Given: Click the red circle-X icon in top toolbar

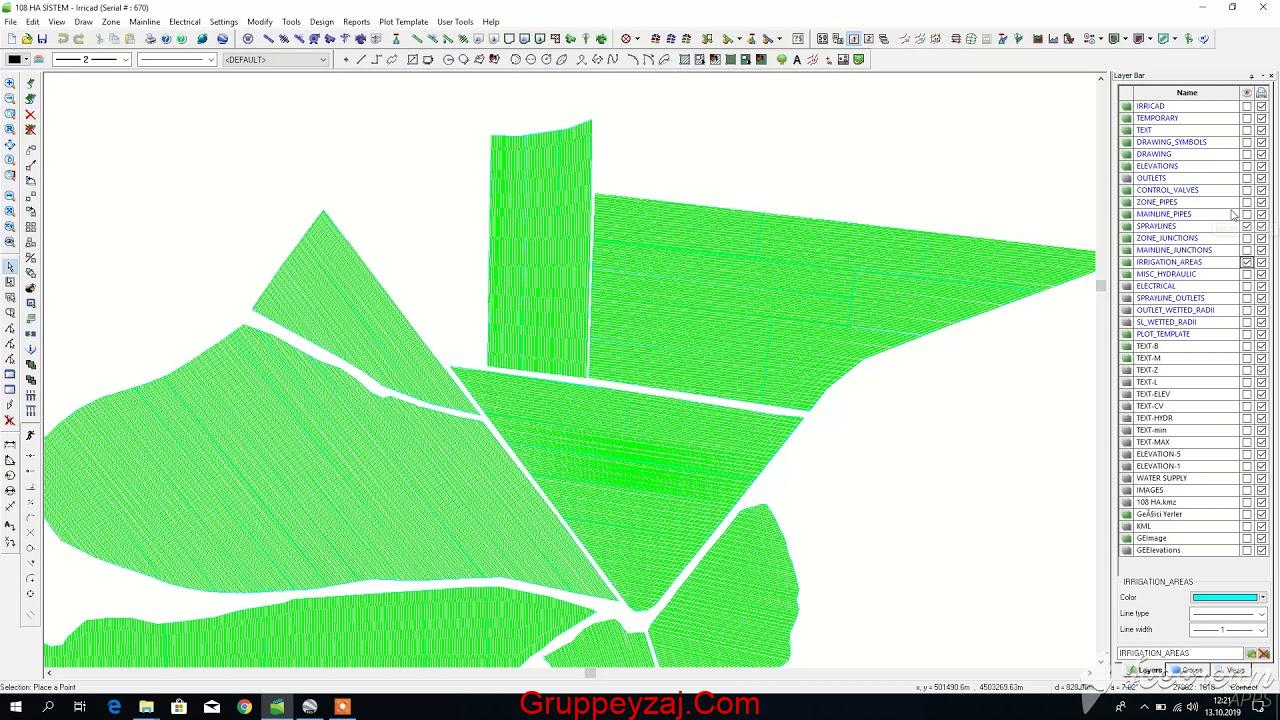Looking at the screenshot, I should click(626, 39).
